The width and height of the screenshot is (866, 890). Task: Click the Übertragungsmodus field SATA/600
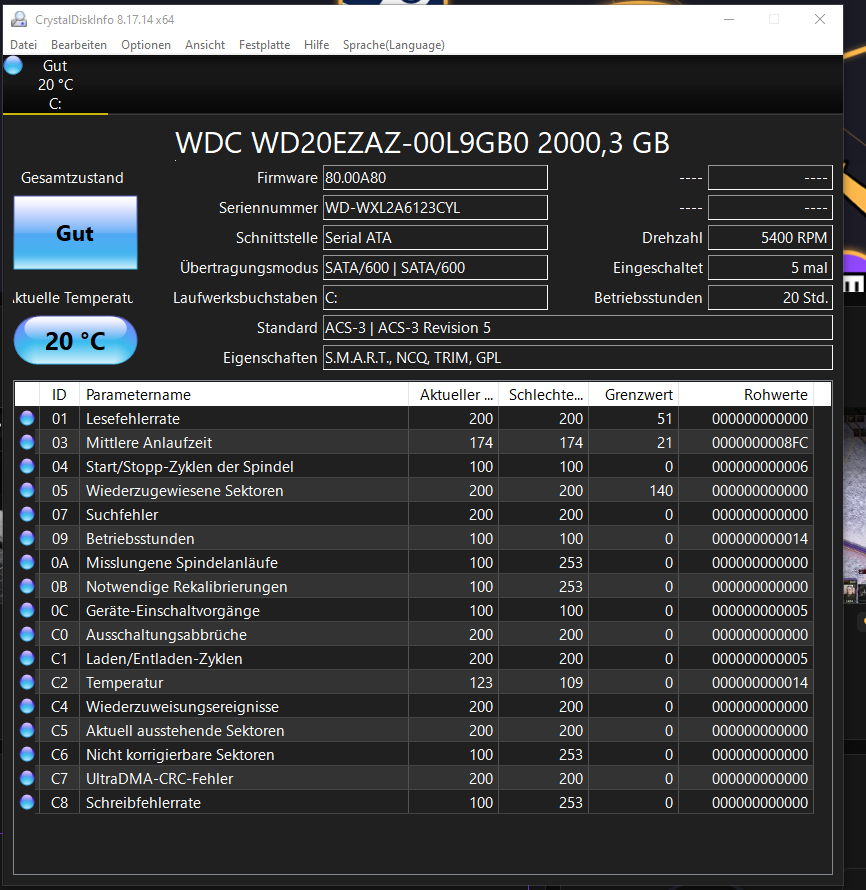point(435,268)
